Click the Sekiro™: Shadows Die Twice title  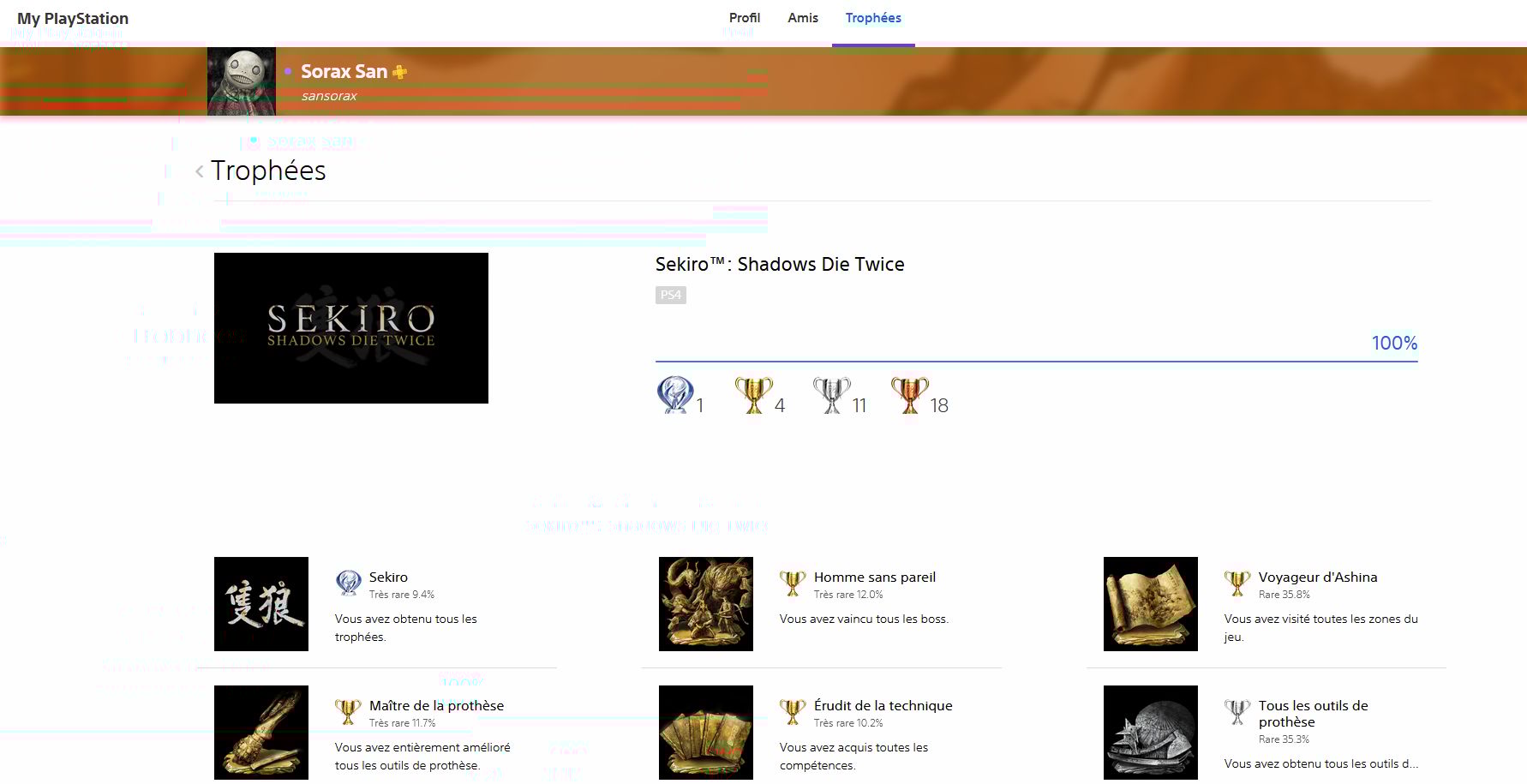pos(780,264)
